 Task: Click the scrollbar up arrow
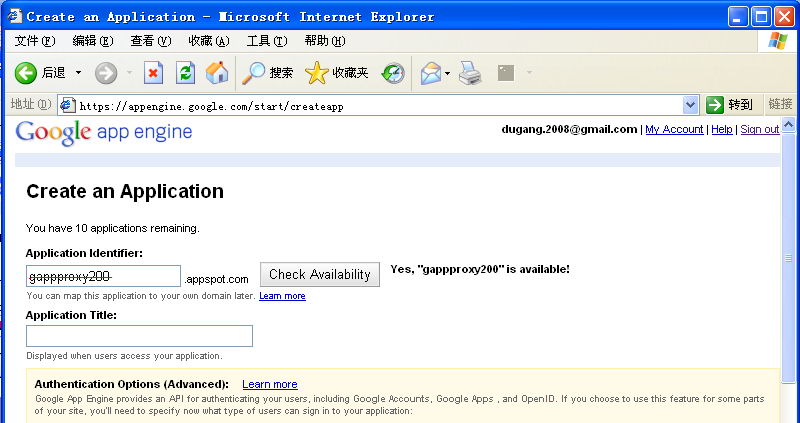(x=788, y=124)
